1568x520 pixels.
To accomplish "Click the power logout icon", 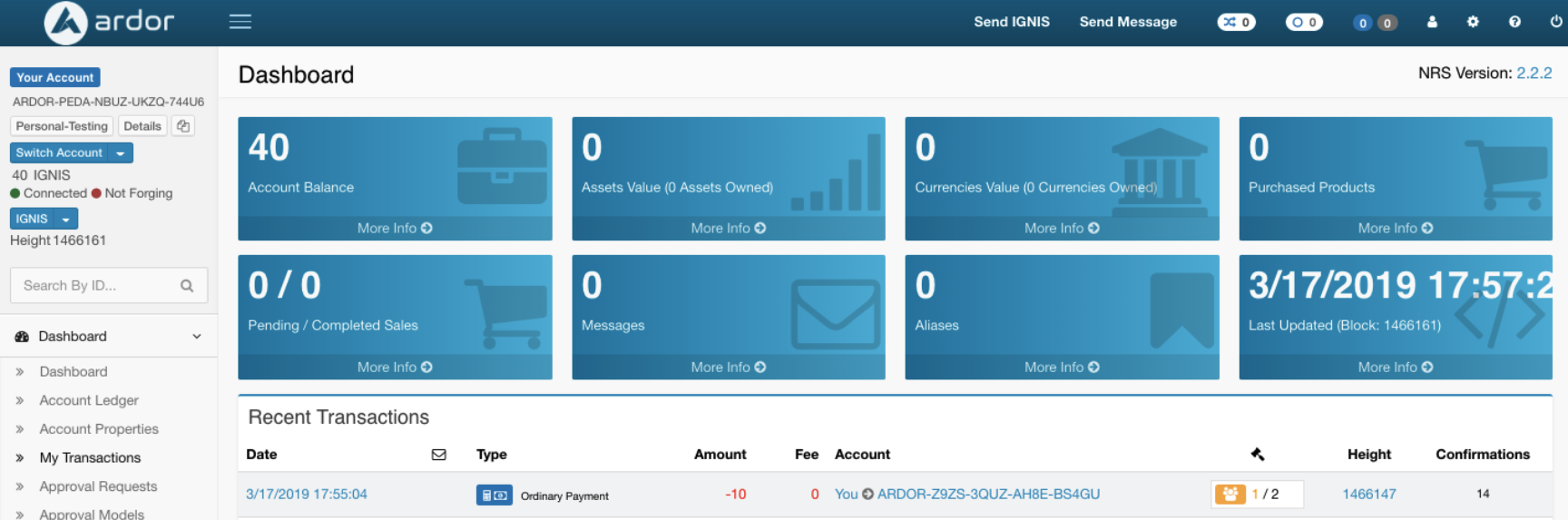I will [1556, 22].
